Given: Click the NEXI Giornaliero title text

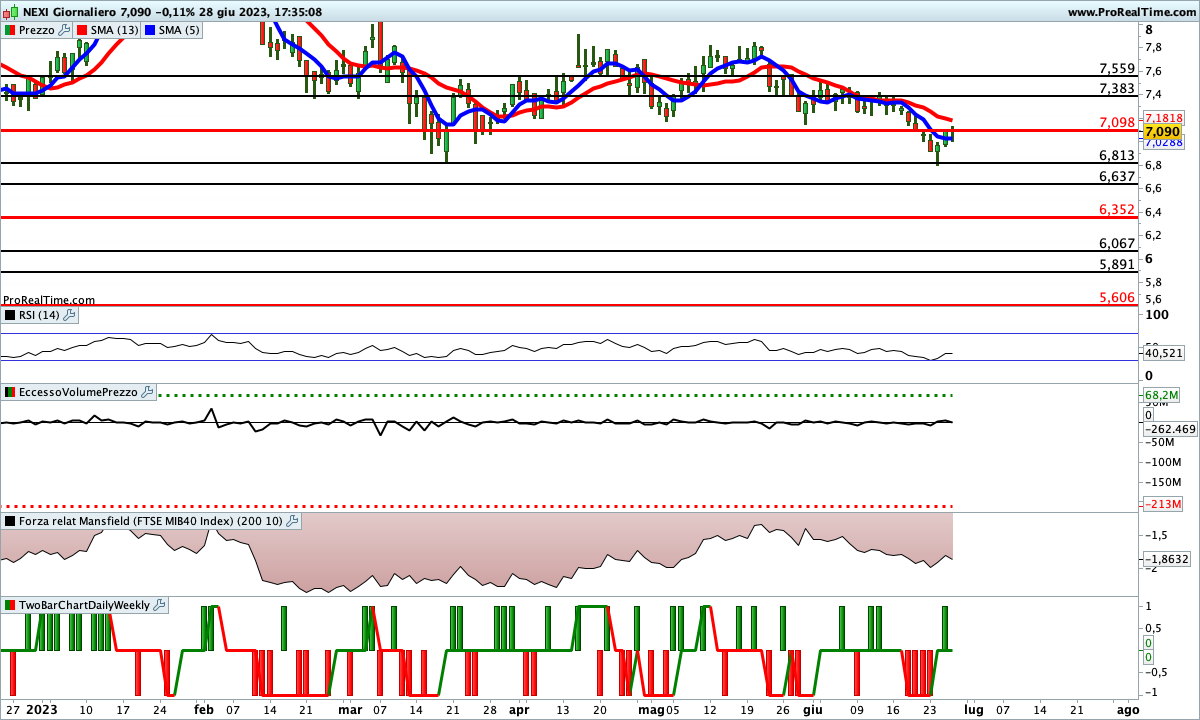Looking at the screenshot, I should [x=71, y=12].
